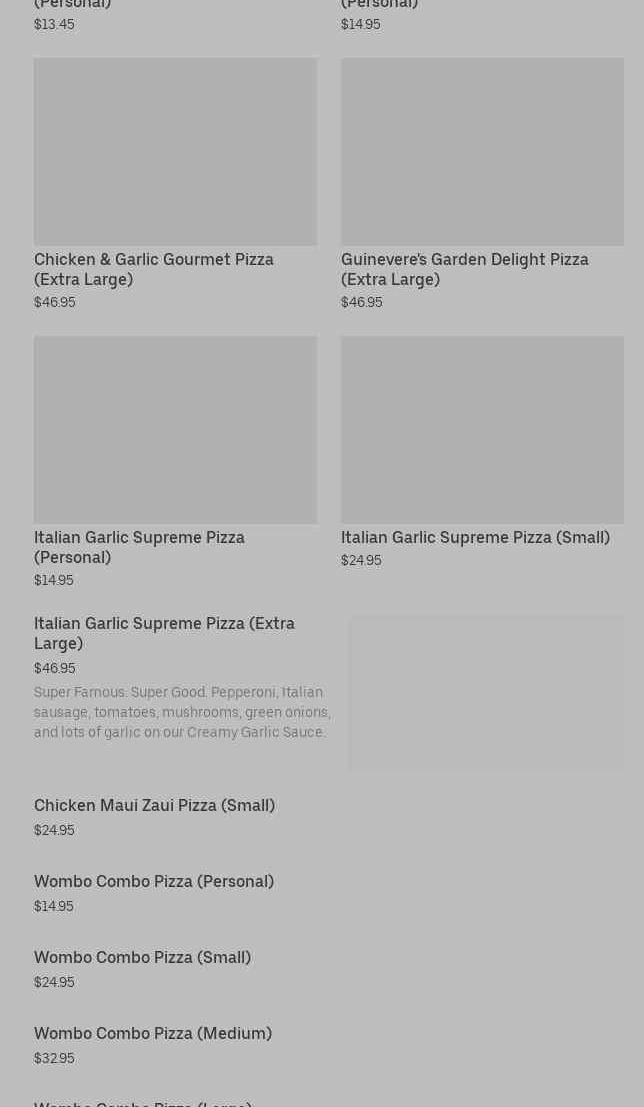Screen dimensions: 644x1107
Task: Open Guinevere's Garden Delight Pizza image
Action: pos(482,152)
